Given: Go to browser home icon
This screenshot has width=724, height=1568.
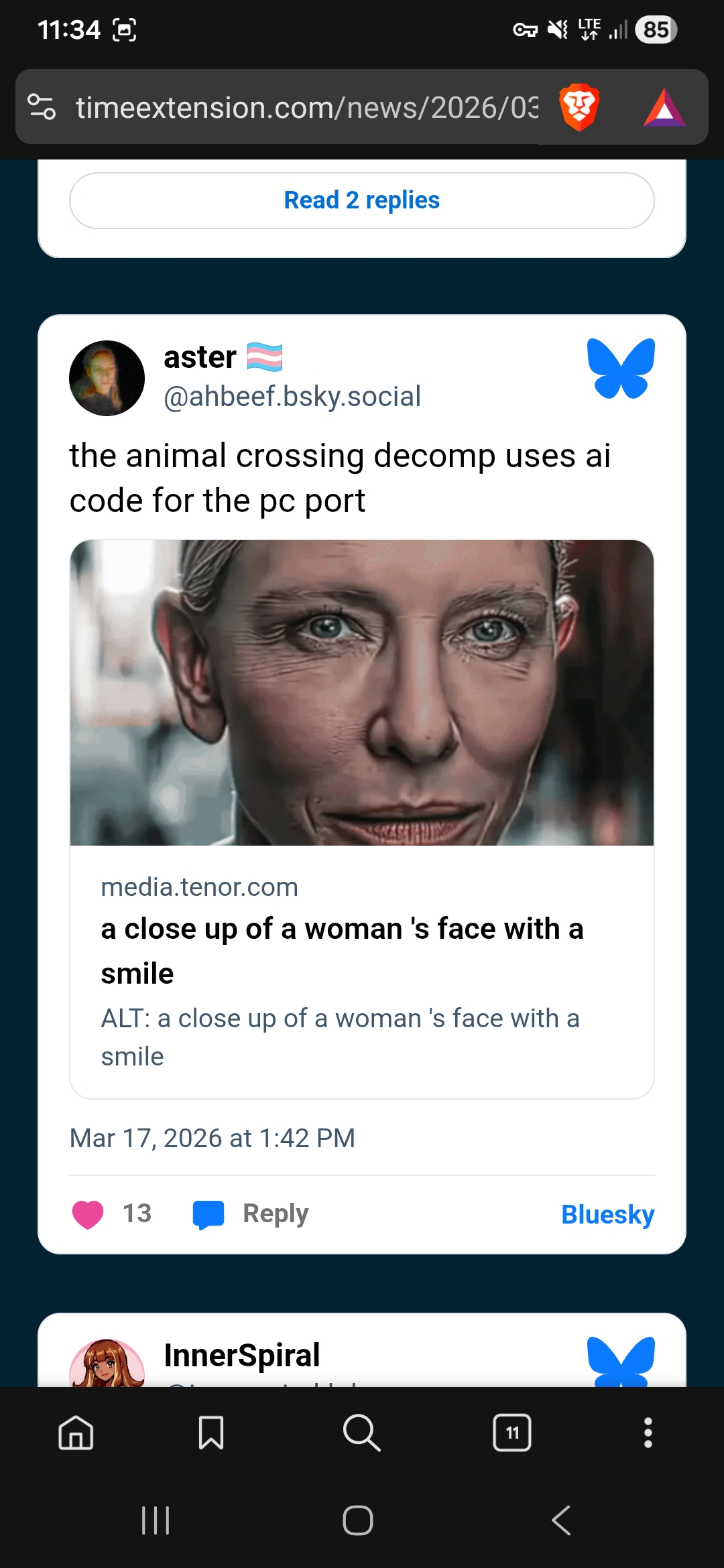Looking at the screenshot, I should pos(76,1433).
